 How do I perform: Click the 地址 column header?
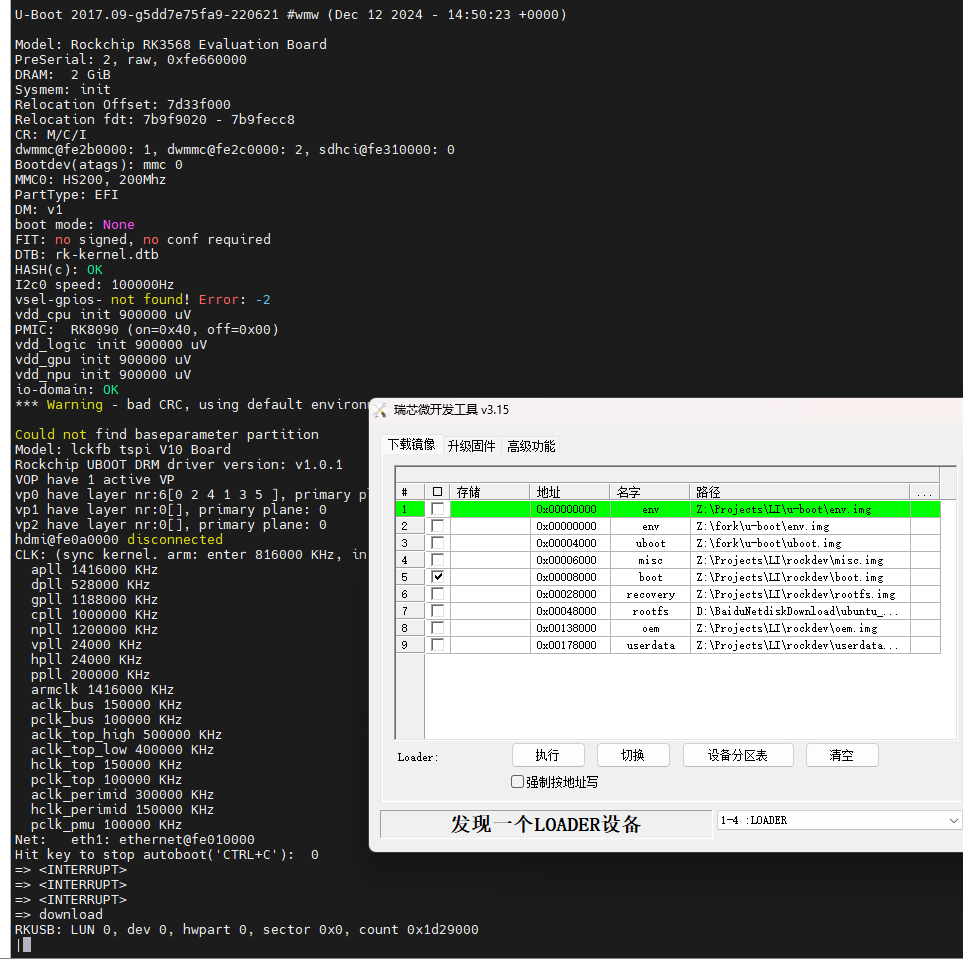569,492
